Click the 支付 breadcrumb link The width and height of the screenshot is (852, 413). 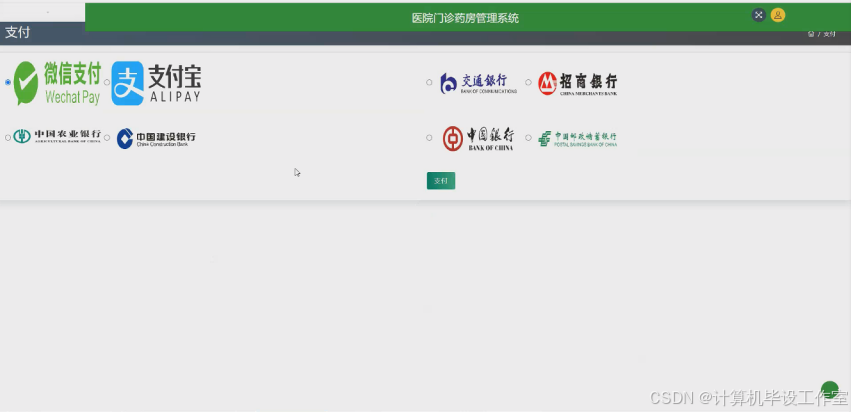[x=829, y=34]
